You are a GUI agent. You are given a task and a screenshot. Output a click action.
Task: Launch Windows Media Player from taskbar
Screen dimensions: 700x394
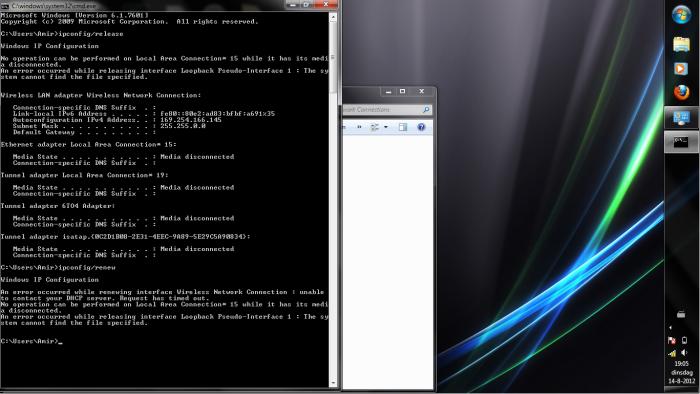(681, 69)
